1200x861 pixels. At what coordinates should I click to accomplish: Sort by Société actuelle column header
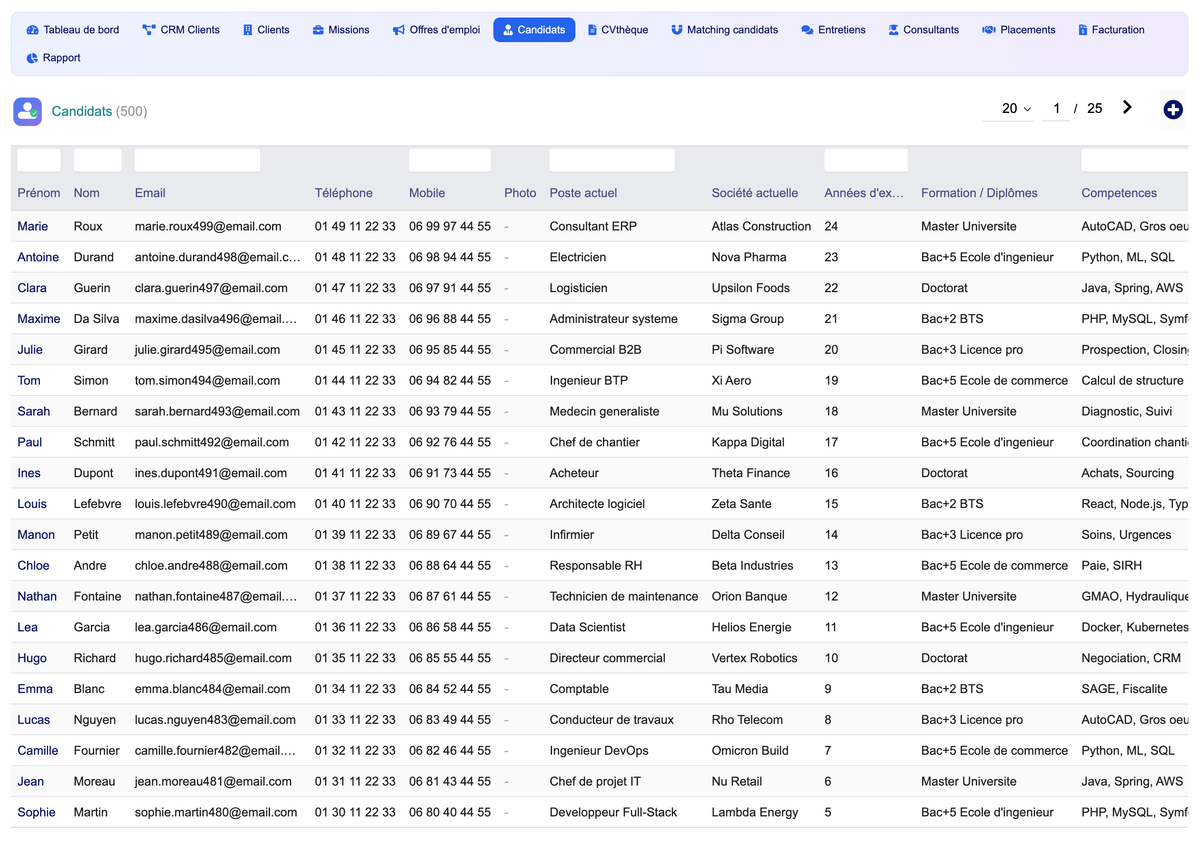point(755,193)
